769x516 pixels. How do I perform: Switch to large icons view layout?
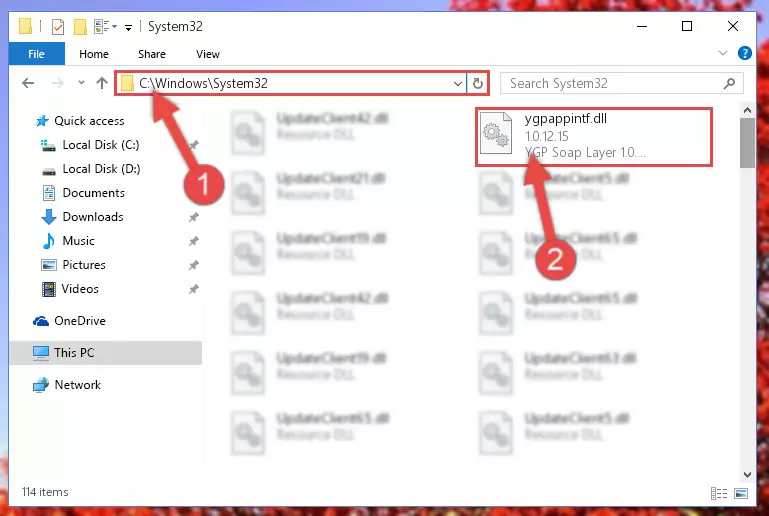741,493
